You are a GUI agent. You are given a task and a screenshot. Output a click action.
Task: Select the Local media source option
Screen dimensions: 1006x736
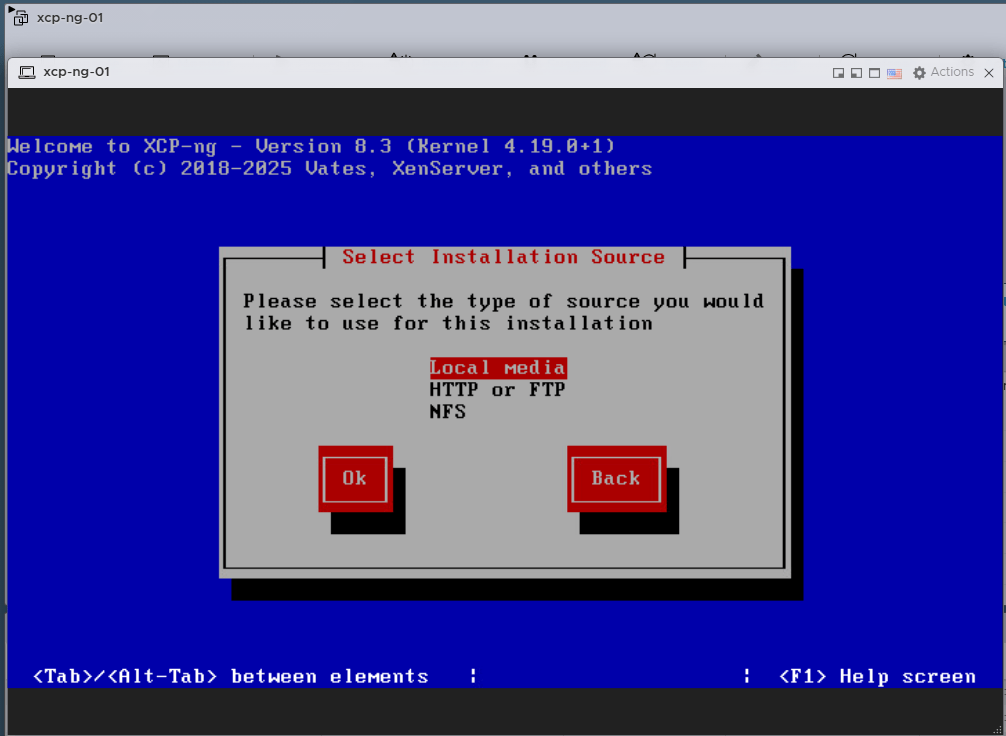pyautogui.click(x=498, y=367)
